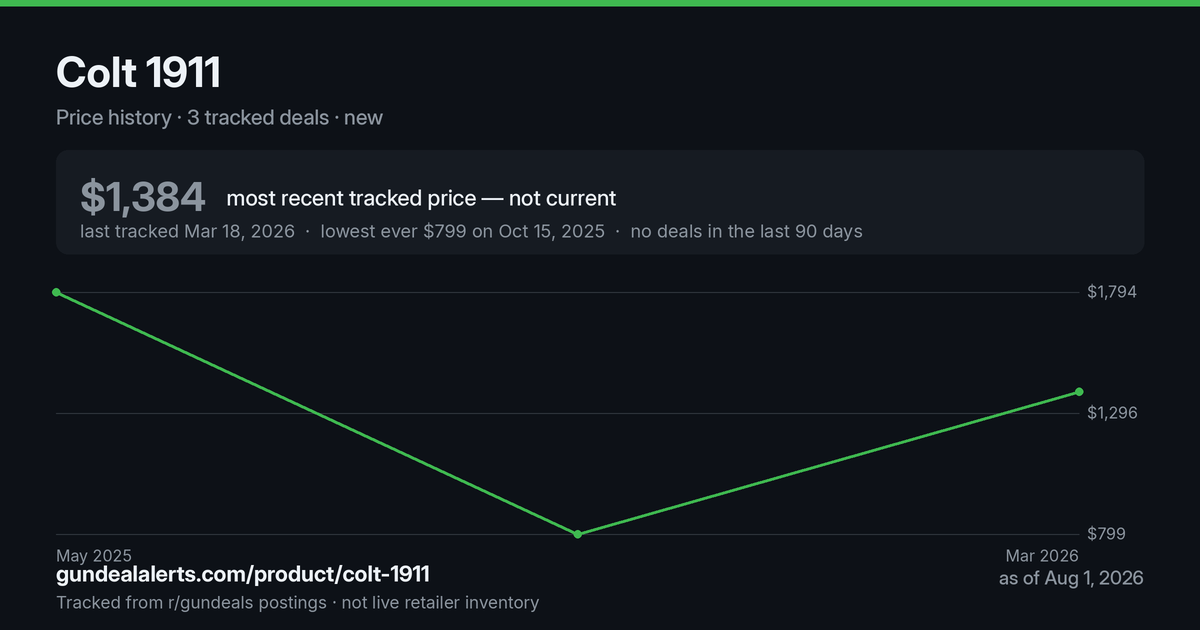The image size is (1200, 630).
Task: Click 'most recent tracked price — not current' label
Action: (421, 198)
